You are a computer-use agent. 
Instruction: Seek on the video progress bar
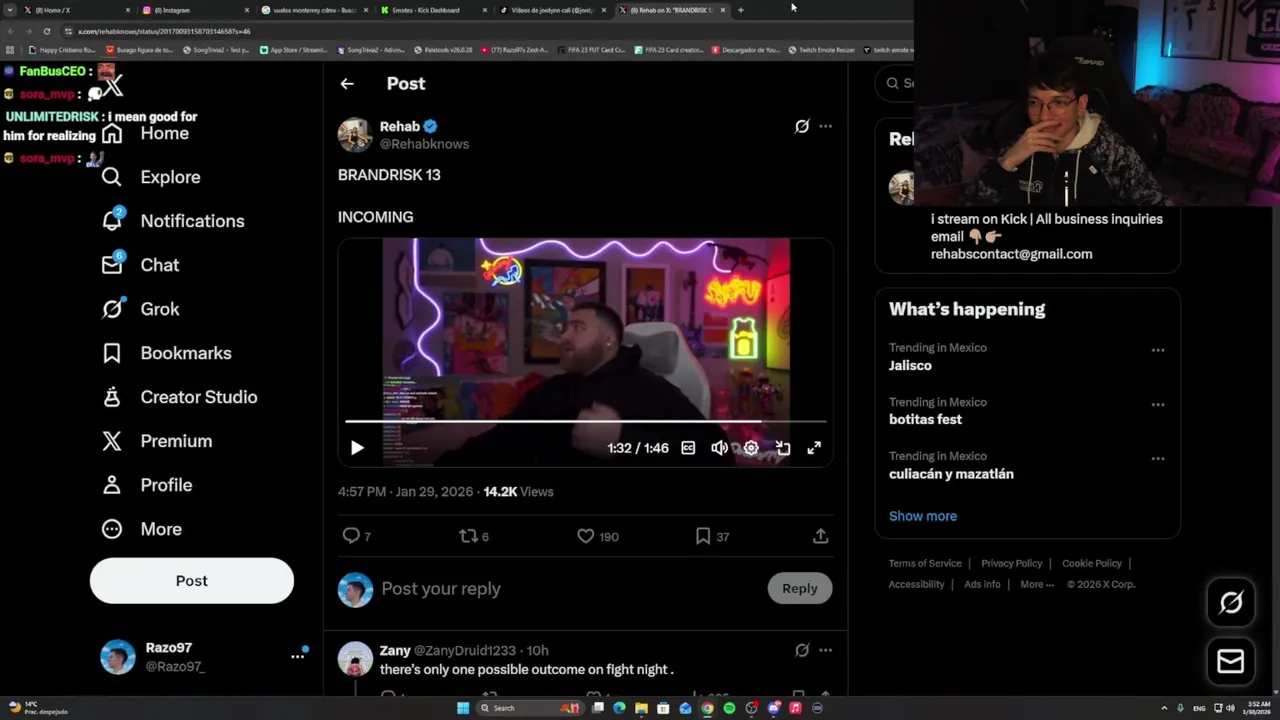(586, 422)
